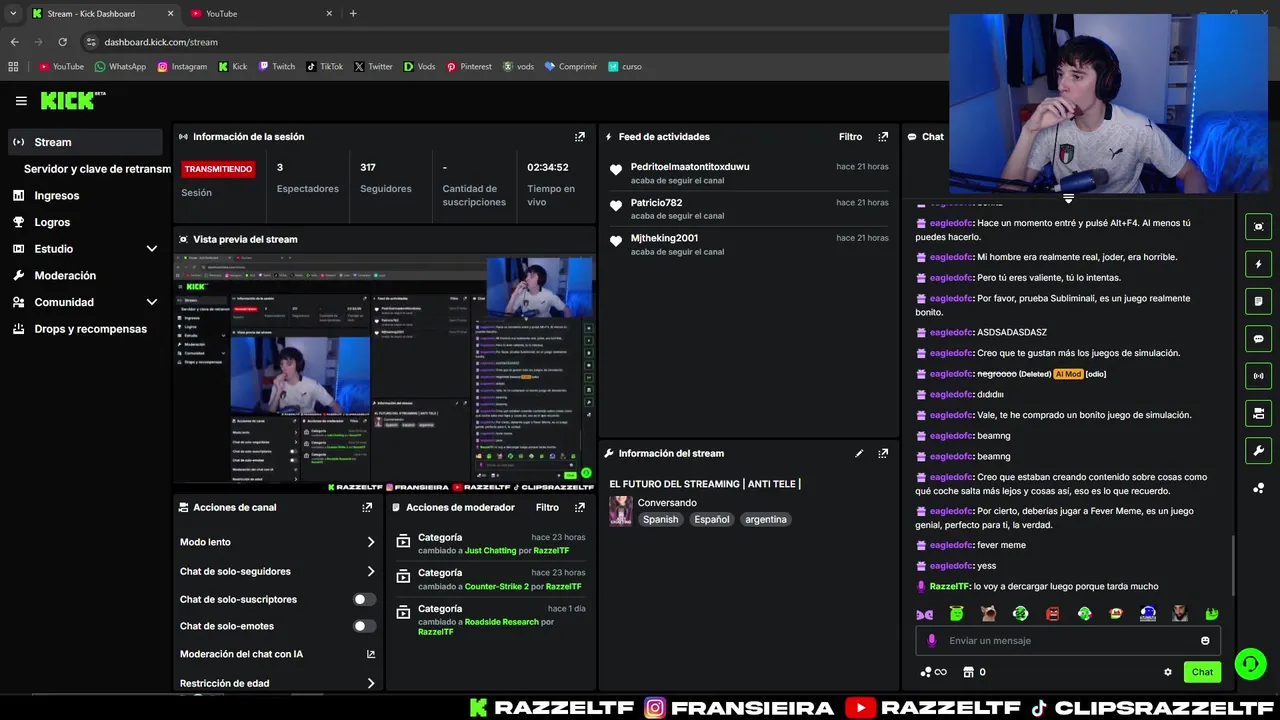
Task: Pop out the Información del stream panel
Action: [883, 453]
